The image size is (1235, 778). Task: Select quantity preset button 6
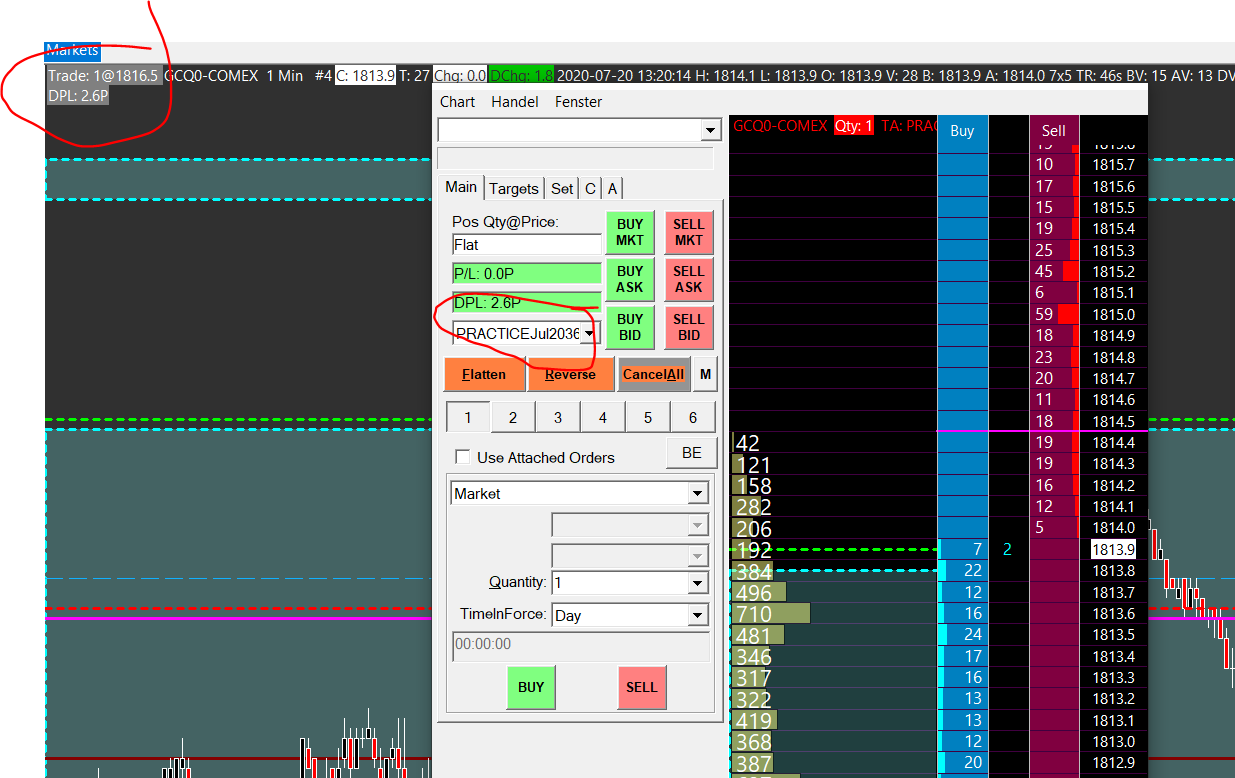click(692, 418)
